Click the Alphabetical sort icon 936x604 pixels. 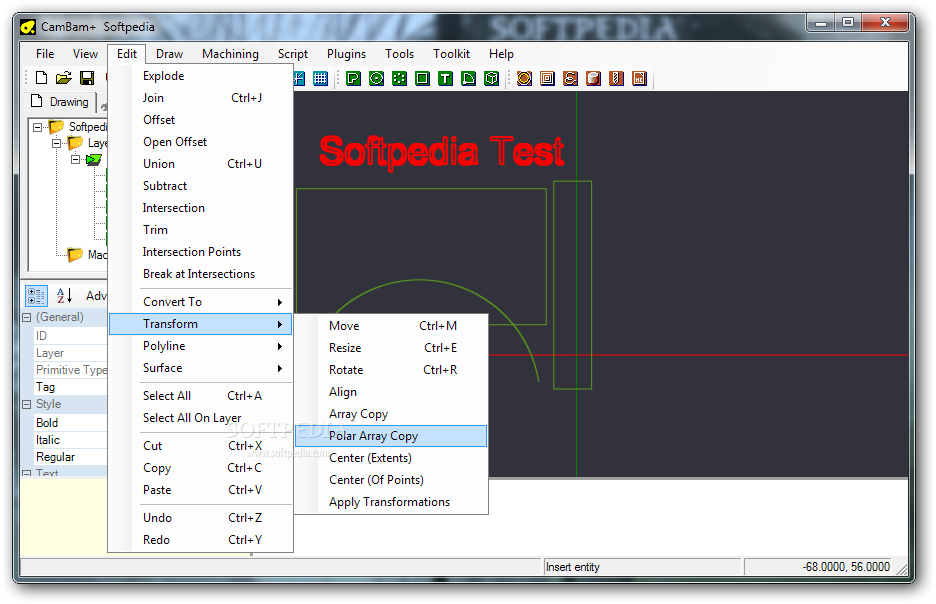[64, 295]
